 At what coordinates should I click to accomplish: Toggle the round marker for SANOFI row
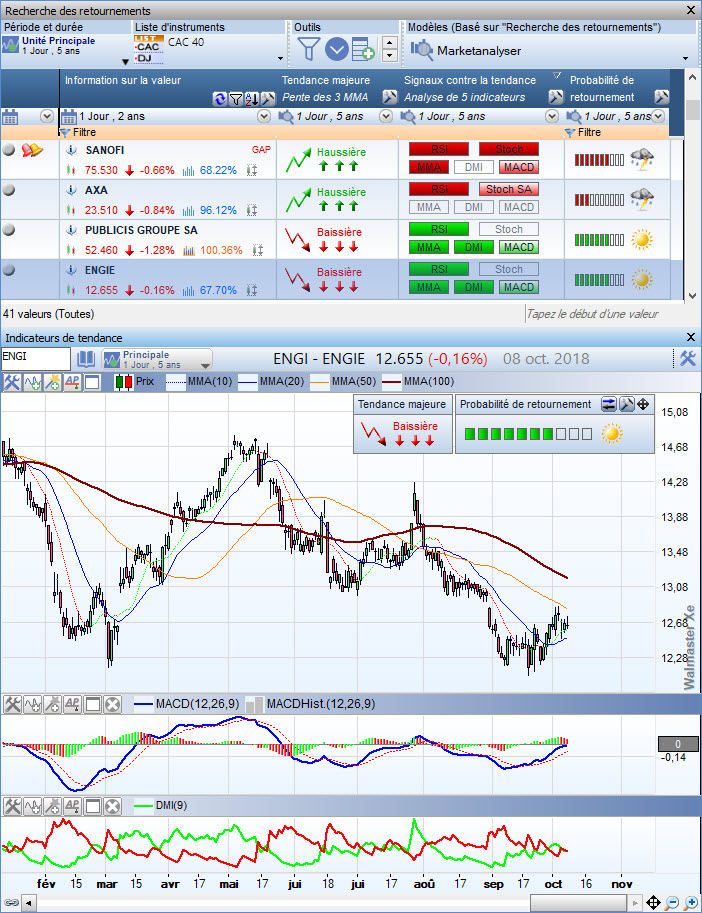pos(9,150)
